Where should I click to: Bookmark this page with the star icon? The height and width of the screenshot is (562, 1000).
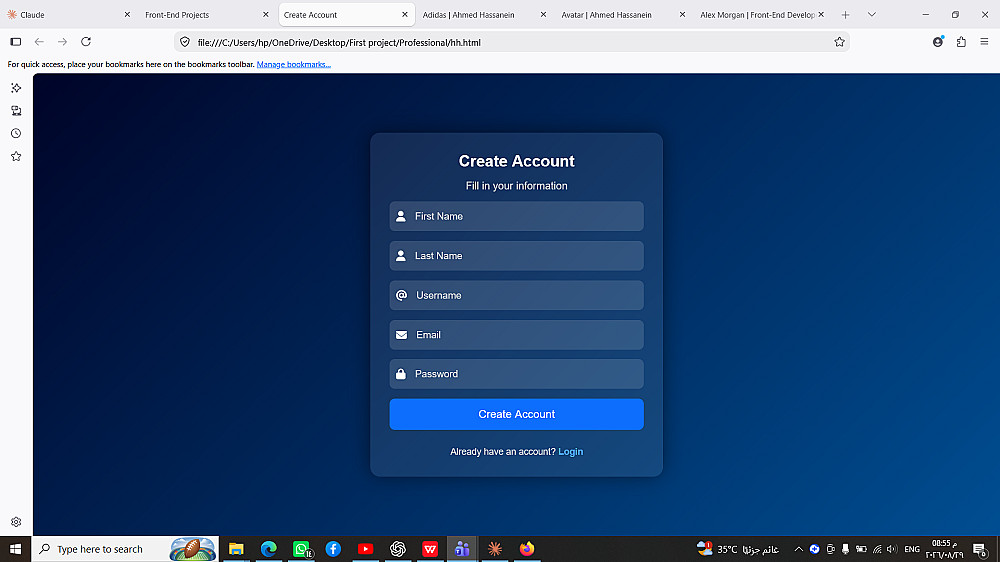[839, 42]
